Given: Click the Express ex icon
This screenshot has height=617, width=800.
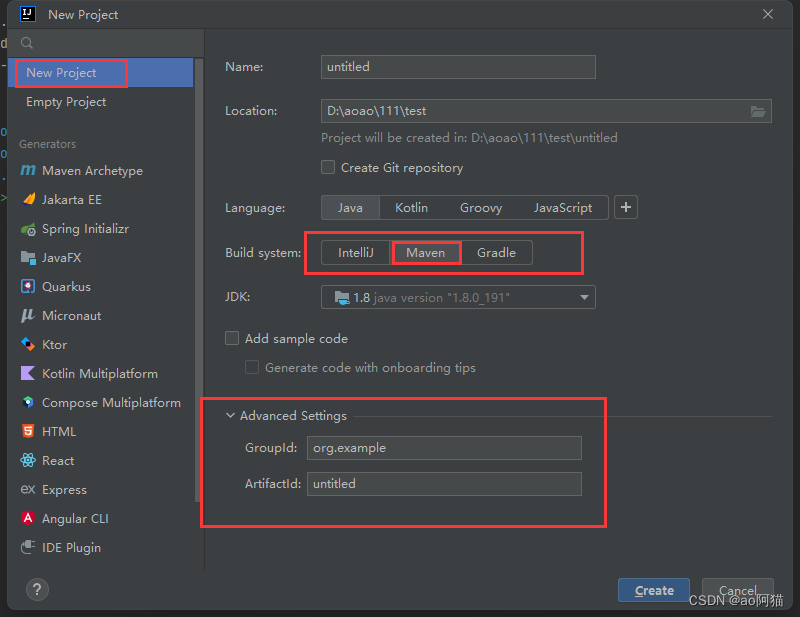Looking at the screenshot, I should pyautogui.click(x=28, y=489).
